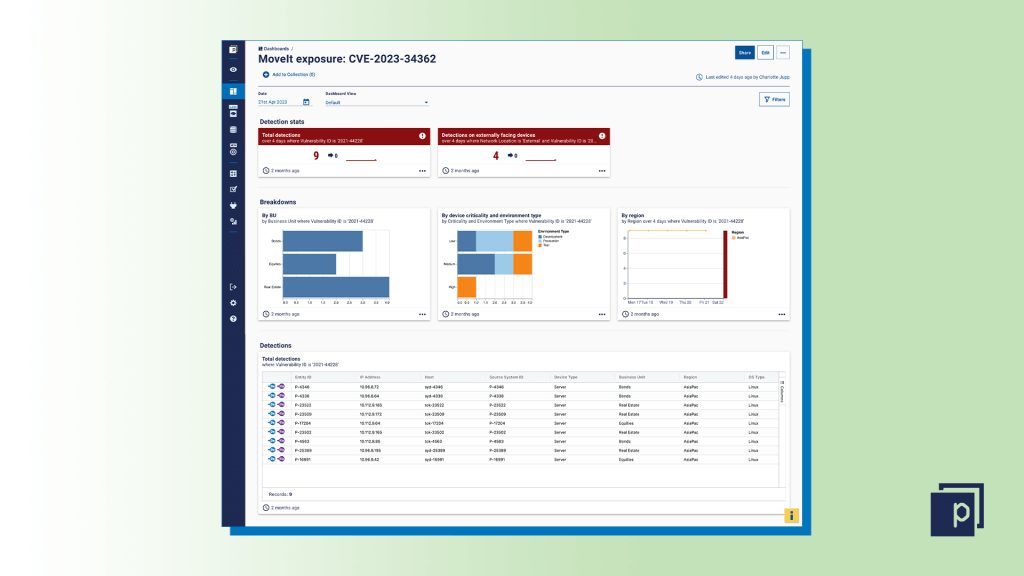Click the Development legend color swatch
This screenshot has width=1024, height=576.
(x=540, y=236)
